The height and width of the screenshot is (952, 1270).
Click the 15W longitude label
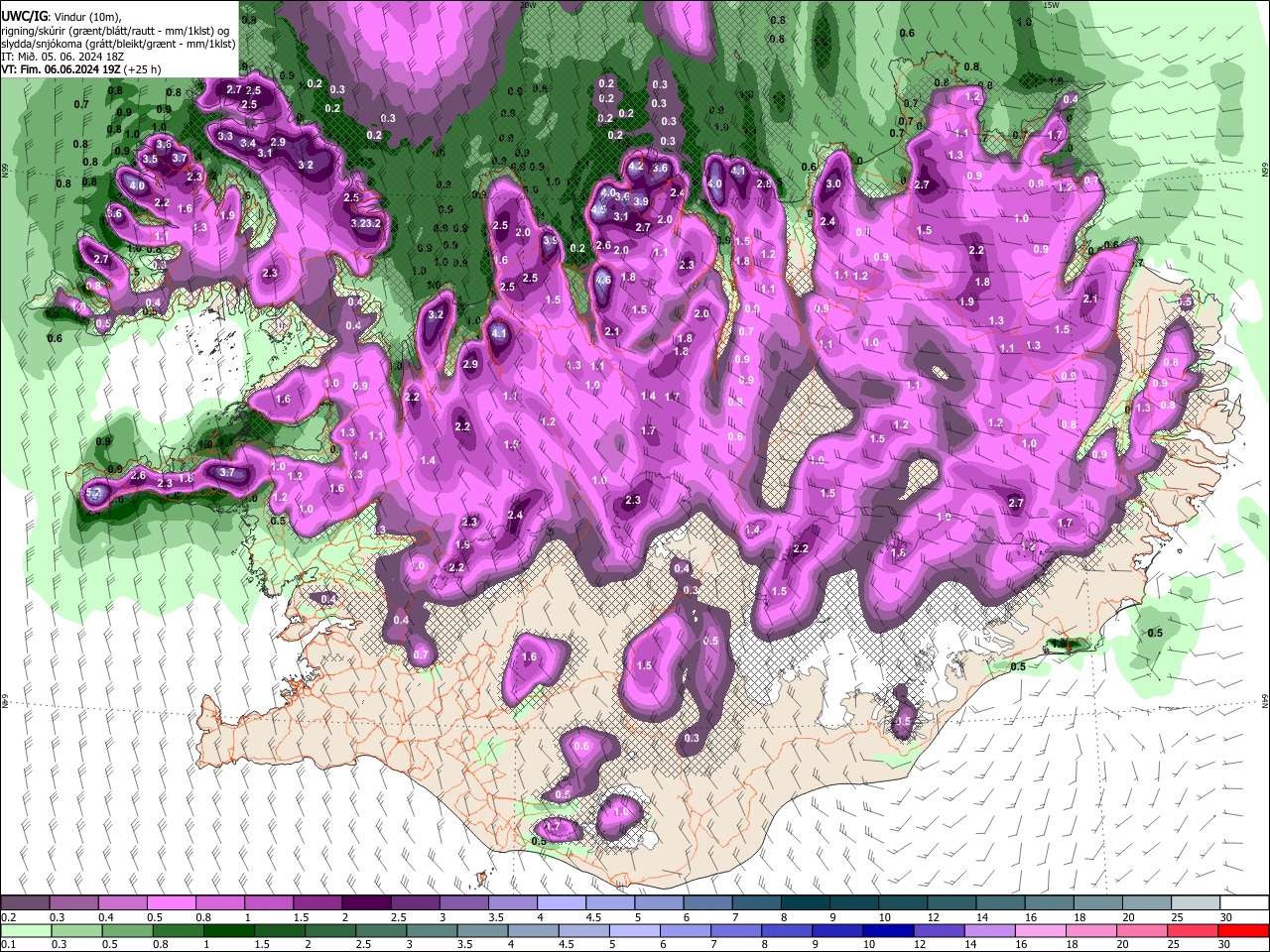tap(1052, 5)
